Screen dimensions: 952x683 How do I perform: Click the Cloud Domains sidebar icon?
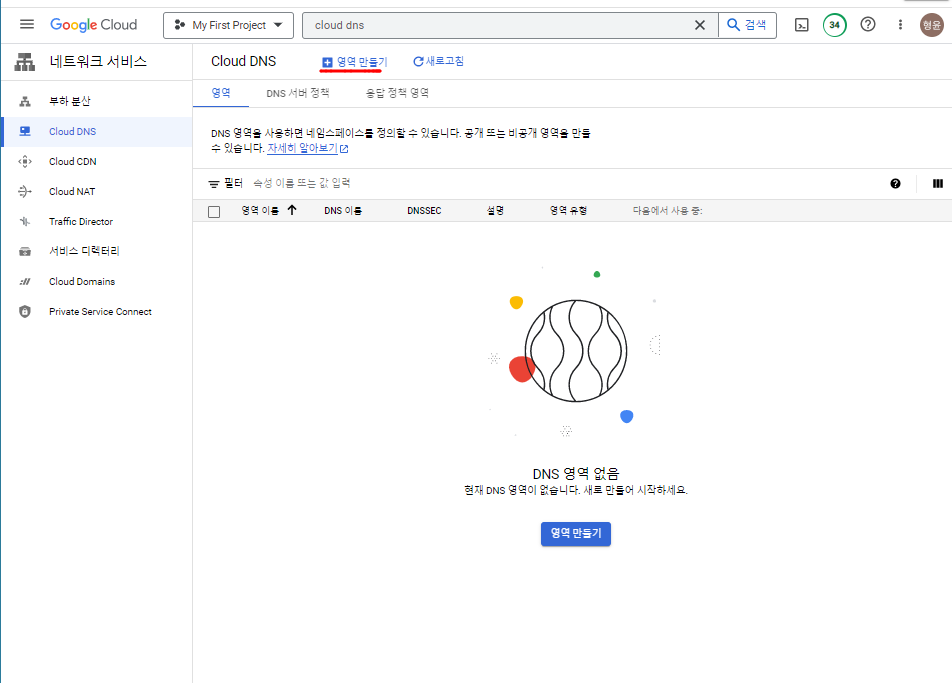tap(25, 282)
